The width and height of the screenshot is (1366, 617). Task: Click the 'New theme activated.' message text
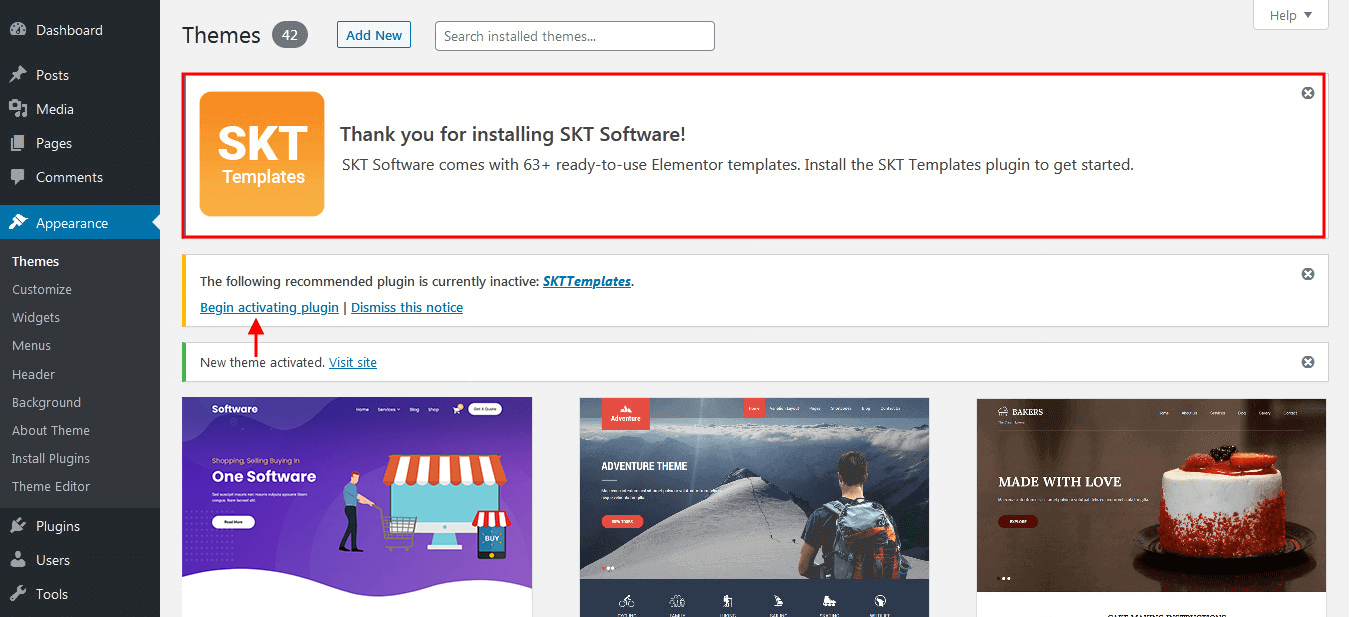tap(262, 362)
